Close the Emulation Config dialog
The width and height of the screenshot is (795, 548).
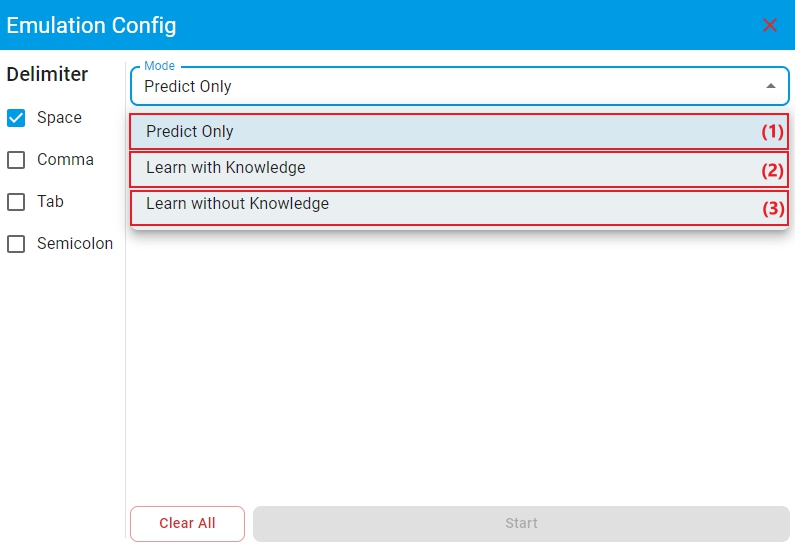pyautogui.click(x=769, y=25)
